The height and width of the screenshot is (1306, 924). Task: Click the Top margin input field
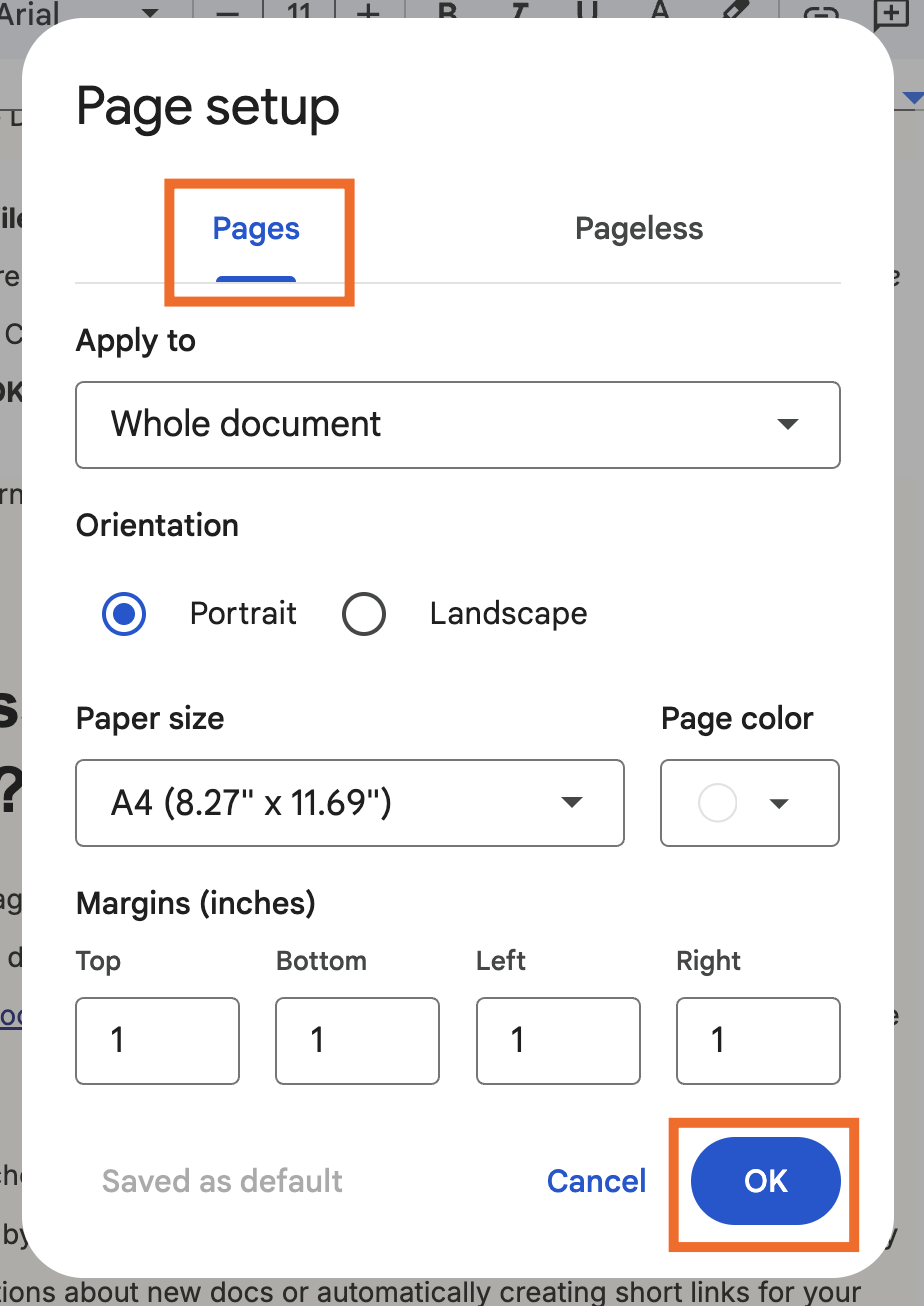158,1040
